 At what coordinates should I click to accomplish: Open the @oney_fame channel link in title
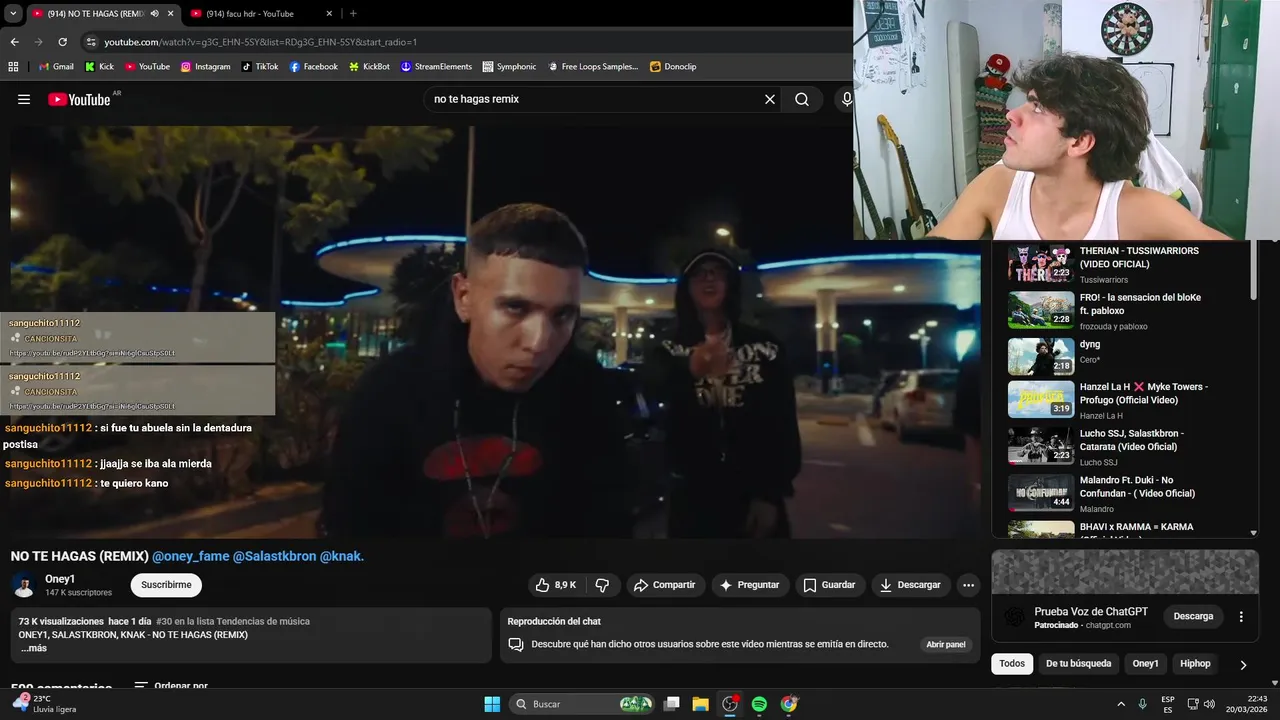190,556
